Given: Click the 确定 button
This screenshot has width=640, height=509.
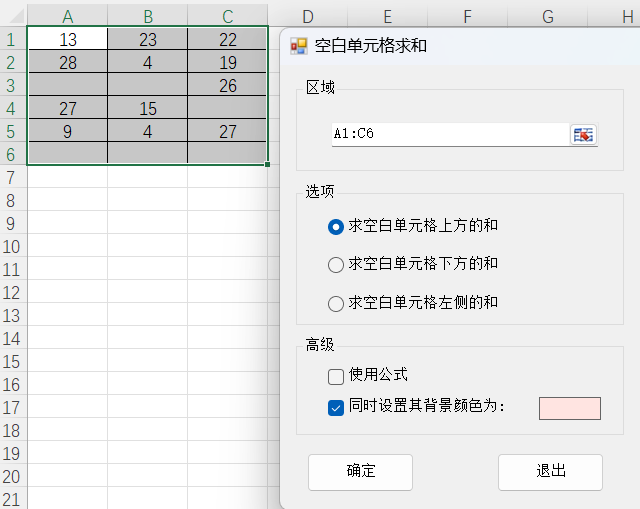Looking at the screenshot, I should [x=360, y=472].
